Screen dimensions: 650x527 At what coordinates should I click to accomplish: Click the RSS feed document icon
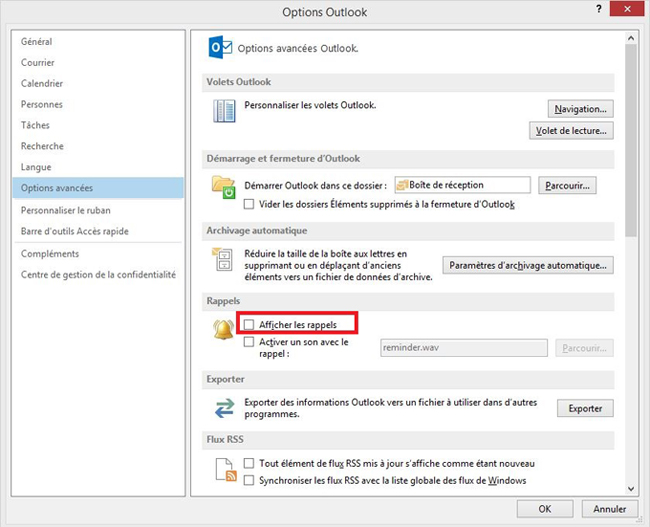click(x=226, y=470)
